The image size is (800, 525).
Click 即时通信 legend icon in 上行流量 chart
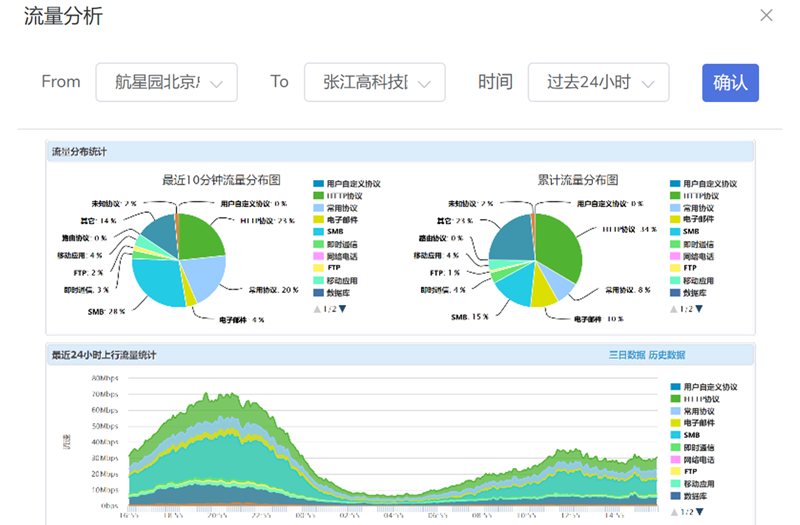click(x=675, y=447)
